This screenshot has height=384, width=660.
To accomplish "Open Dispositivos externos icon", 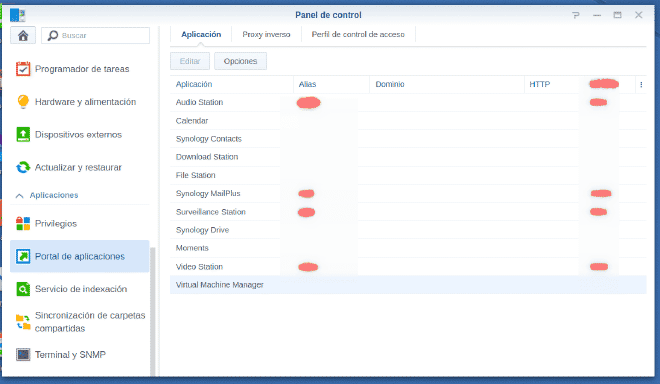I will tap(23, 134).
